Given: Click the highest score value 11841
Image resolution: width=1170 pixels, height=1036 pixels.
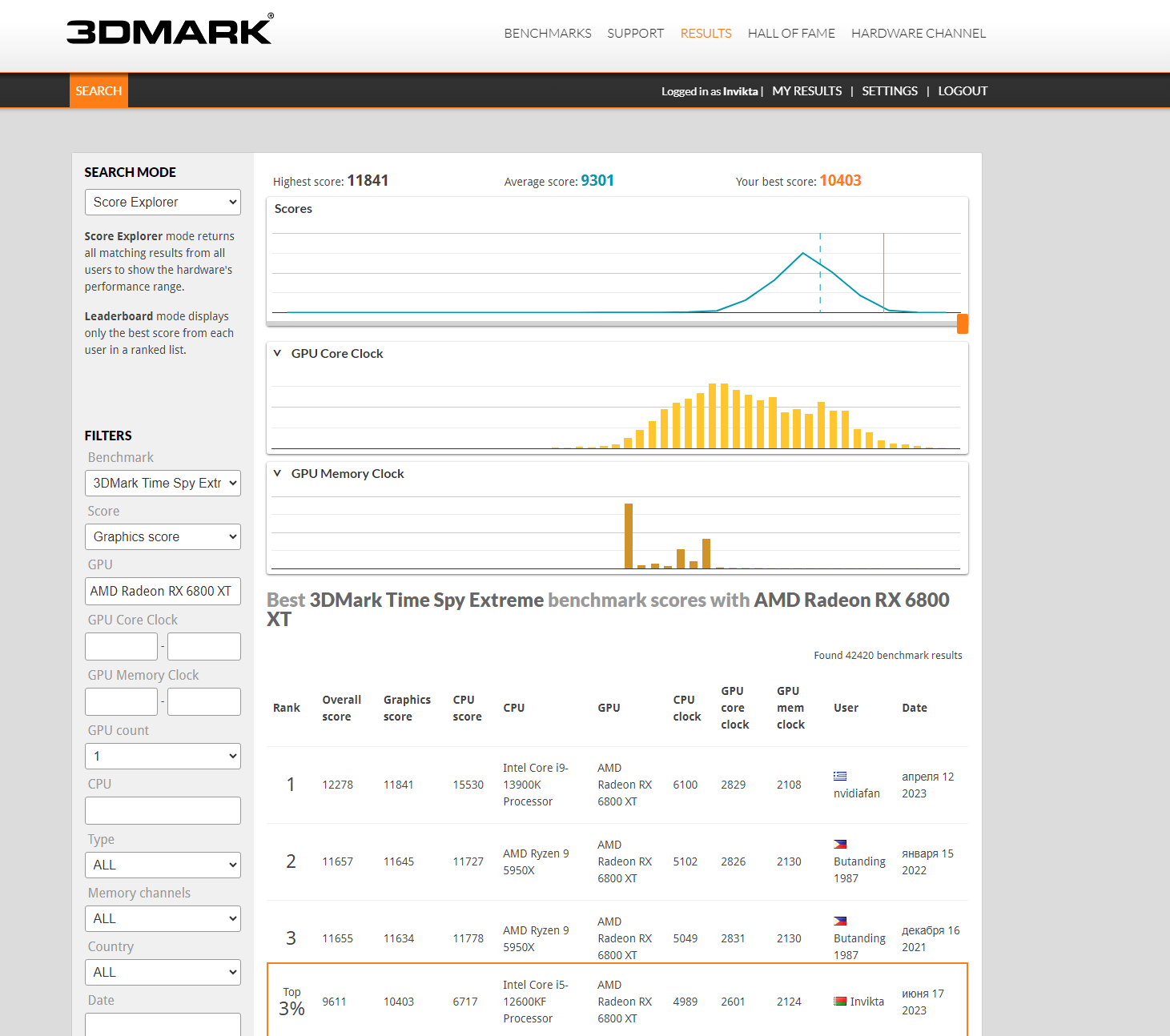Looking at the screenshot, I should click(368, 181).
